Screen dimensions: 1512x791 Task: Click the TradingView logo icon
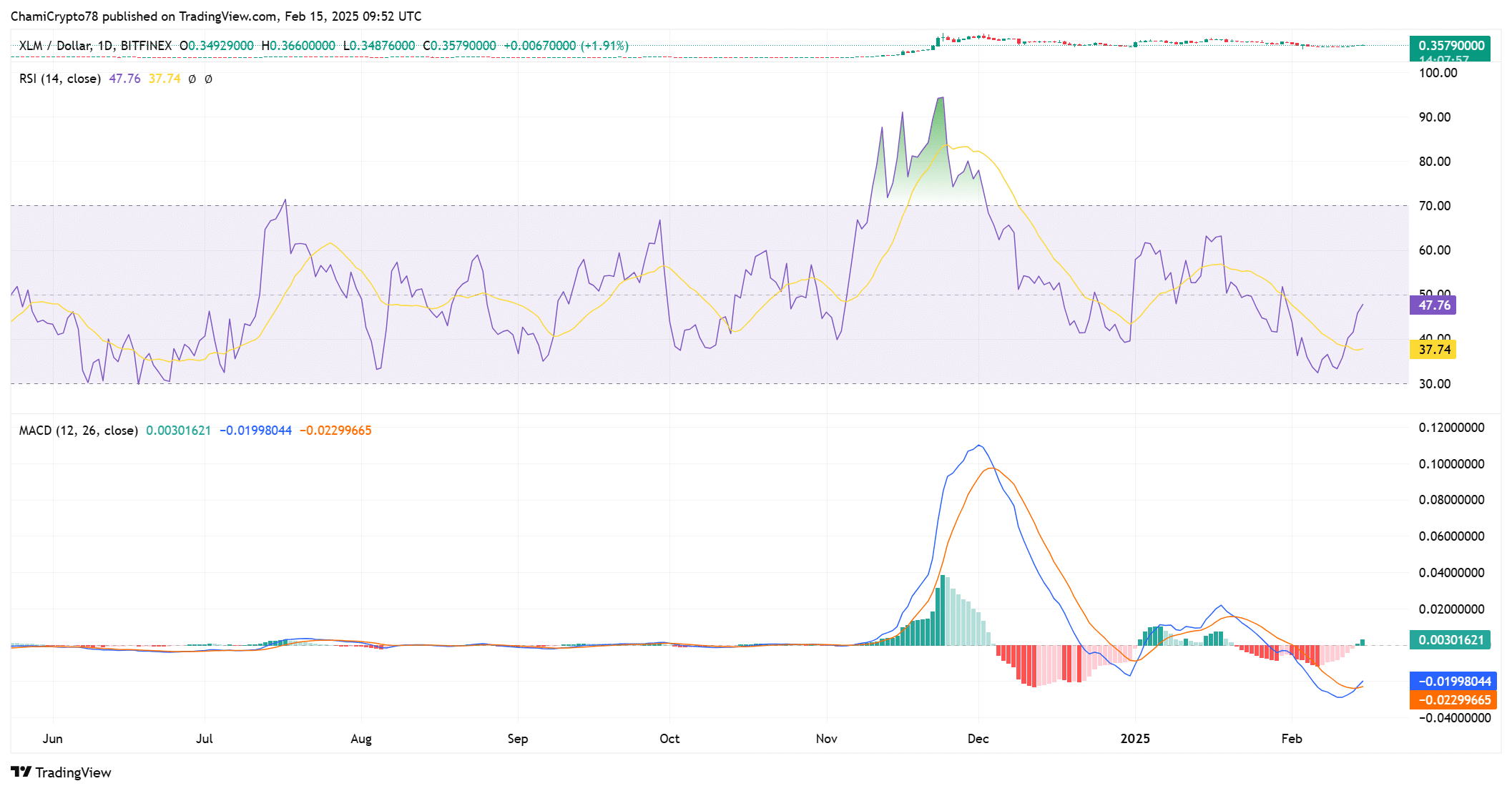[x=21, y=772]
